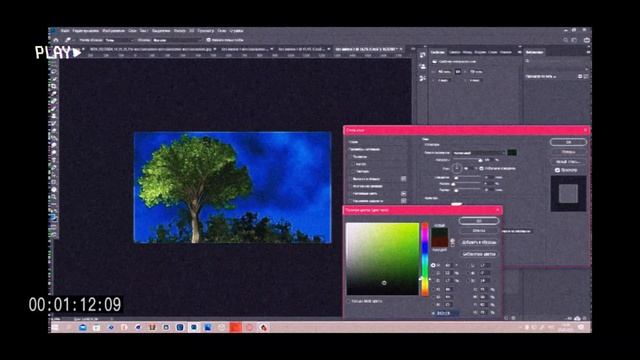Enable the Only Web Colors checkbox
Screen dimensions: 640x360
point(349,301)
